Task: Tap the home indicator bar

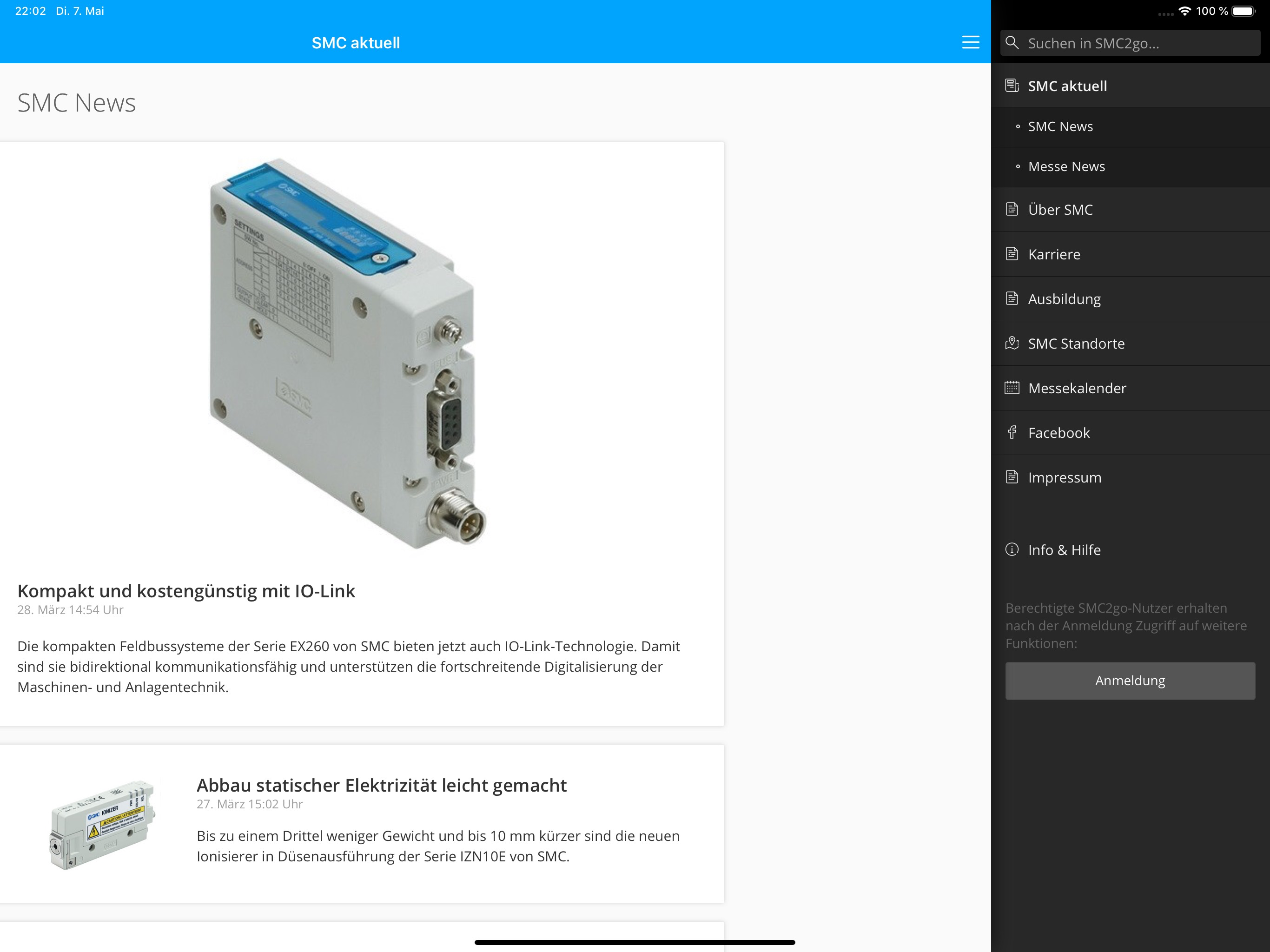Action: (635, 942)
